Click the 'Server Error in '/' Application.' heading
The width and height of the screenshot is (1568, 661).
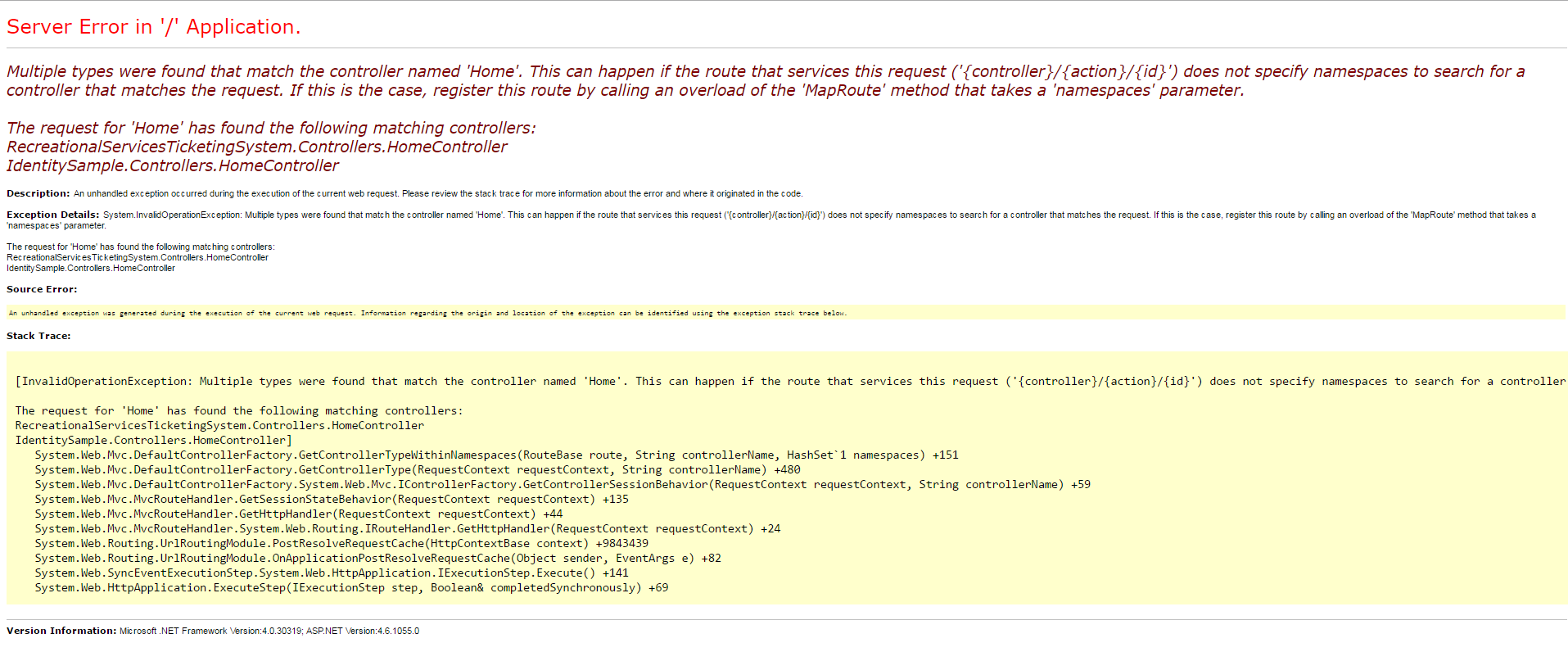point(153,27)
